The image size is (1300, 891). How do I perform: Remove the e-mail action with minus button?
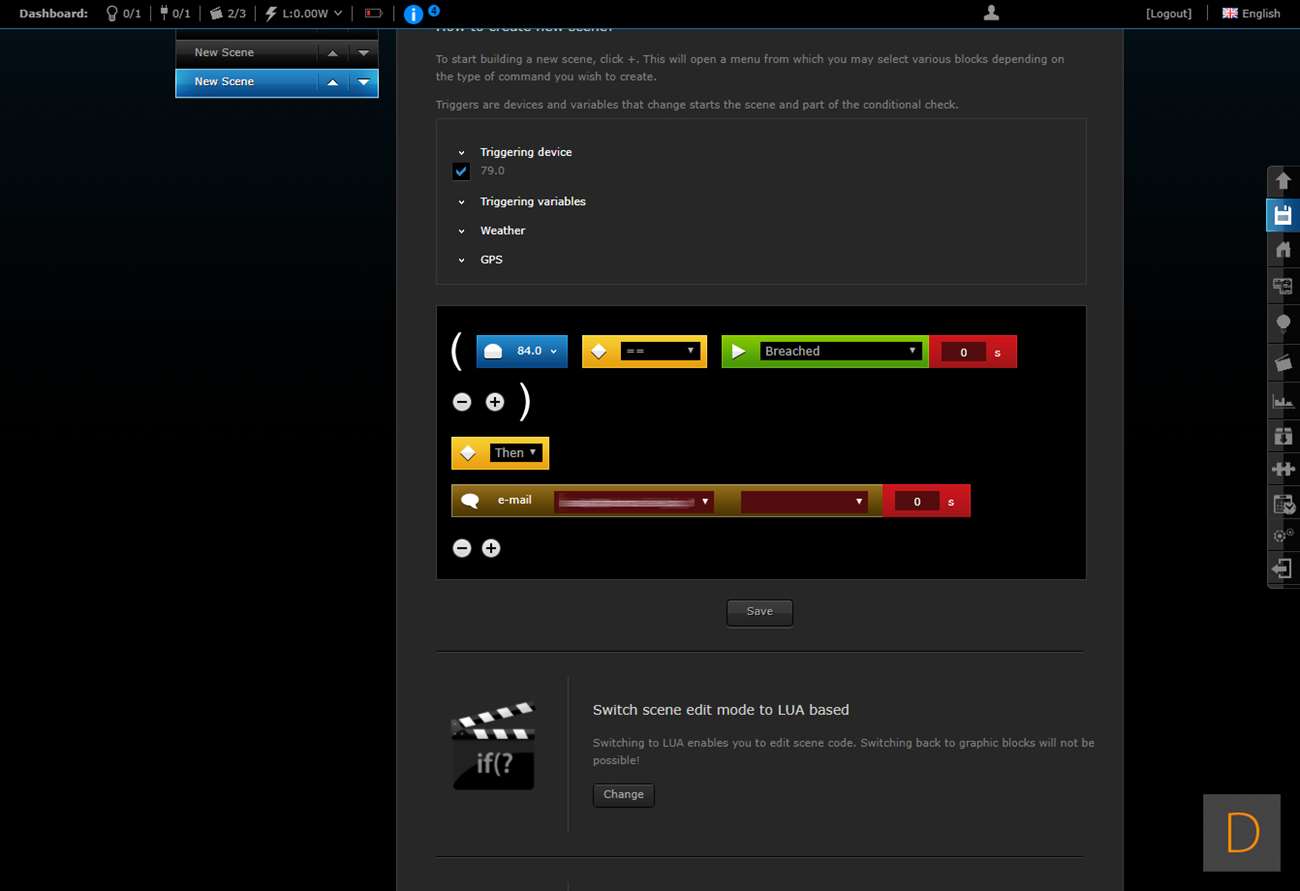coord(461,548)
